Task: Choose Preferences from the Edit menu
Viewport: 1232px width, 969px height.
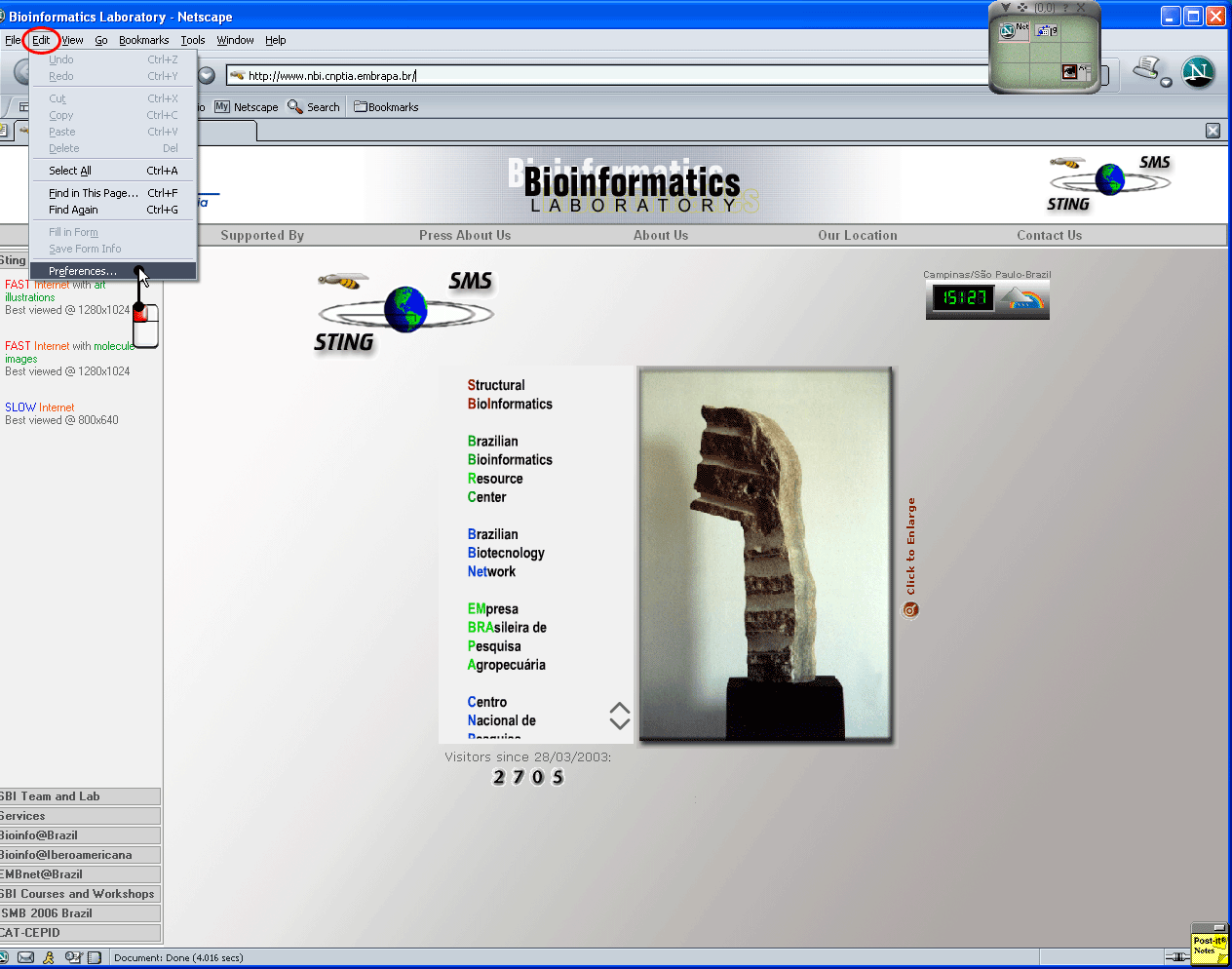Action: pos(83,271)
